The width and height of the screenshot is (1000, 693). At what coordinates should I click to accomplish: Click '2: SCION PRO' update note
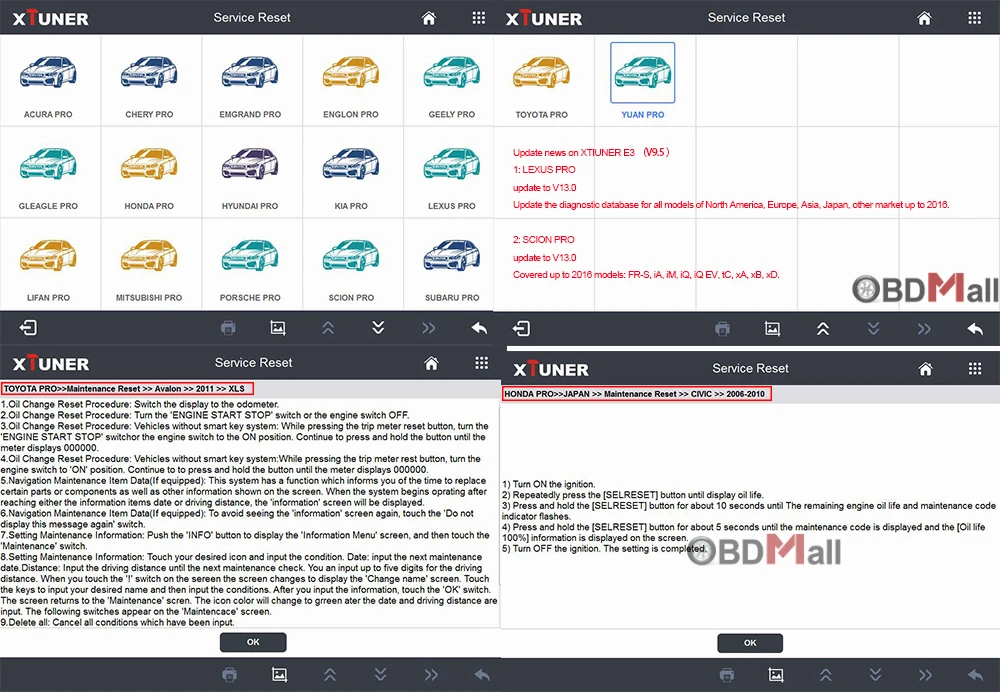[543, 240]
